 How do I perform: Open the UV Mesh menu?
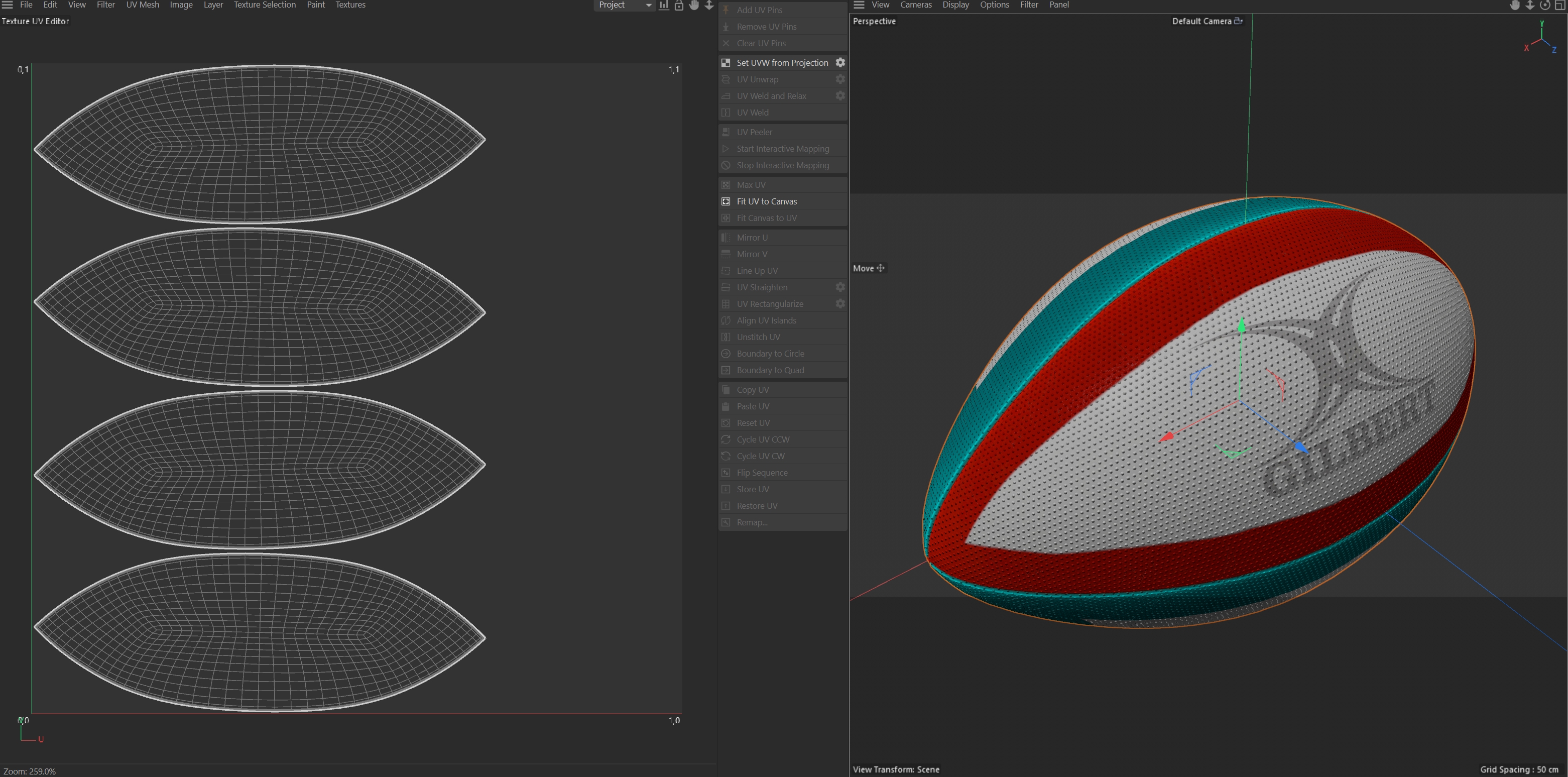click(143, 5)
